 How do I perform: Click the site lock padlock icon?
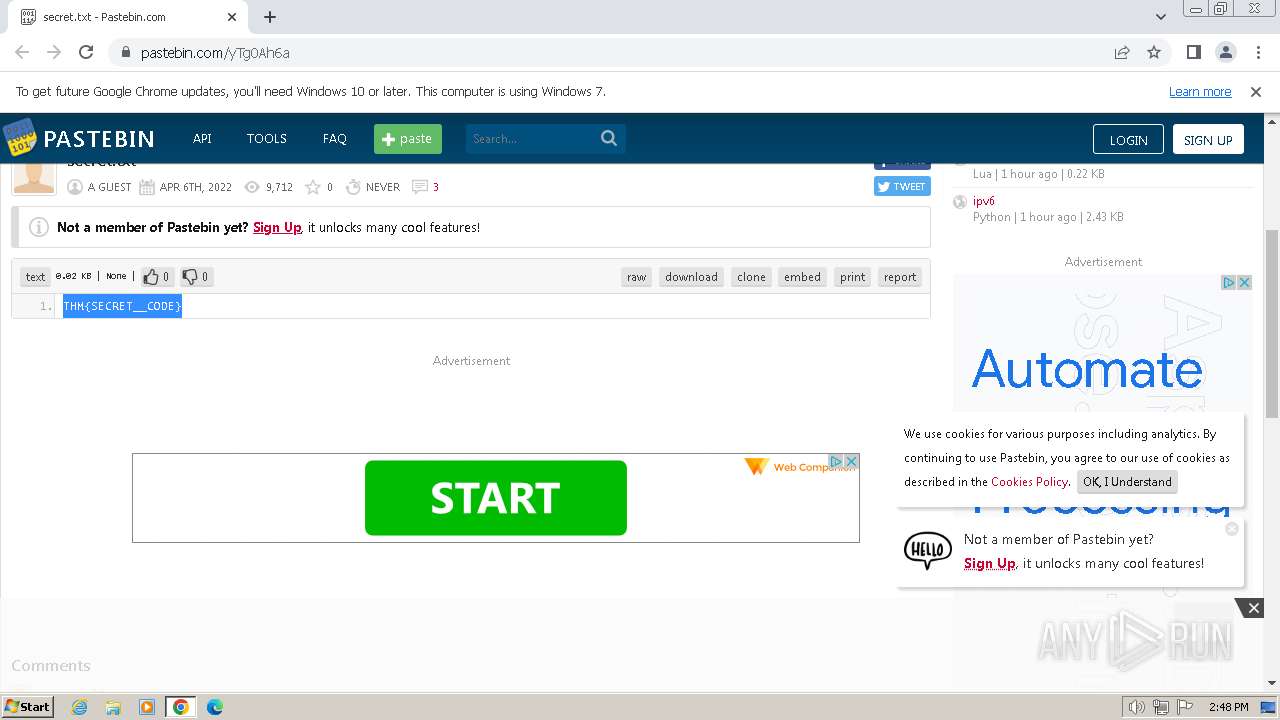tap(125, 52)
